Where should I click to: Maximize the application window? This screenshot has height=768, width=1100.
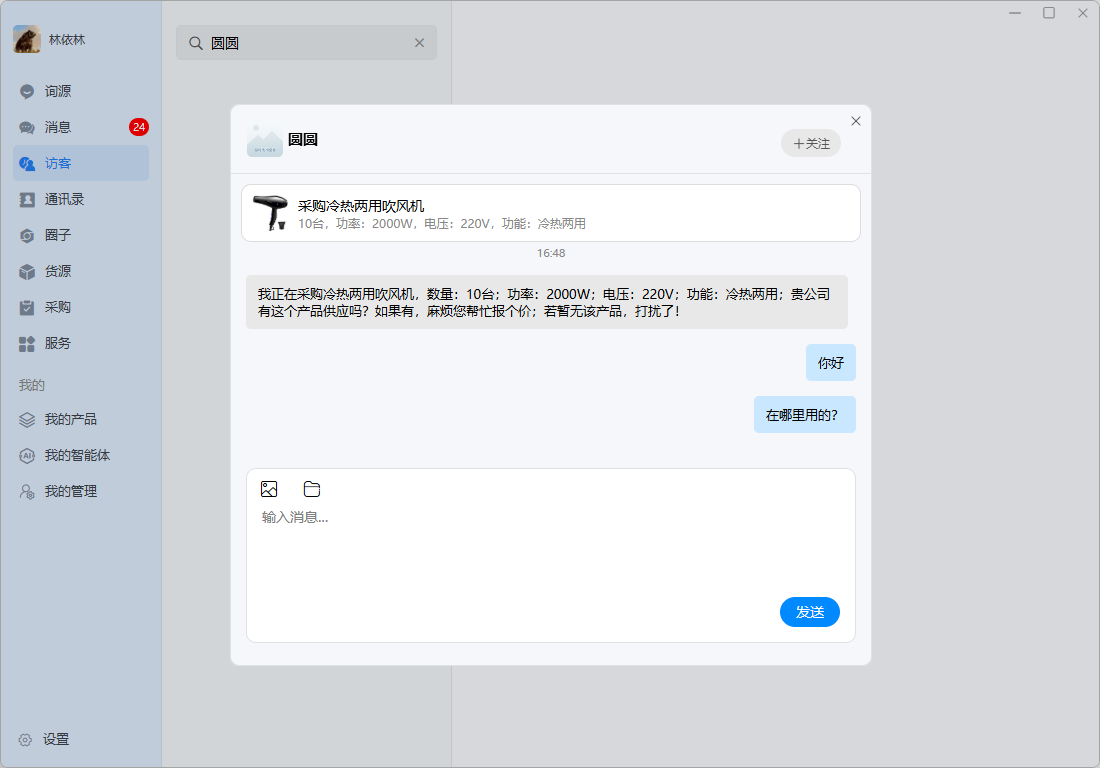[x=1049, y=13]
